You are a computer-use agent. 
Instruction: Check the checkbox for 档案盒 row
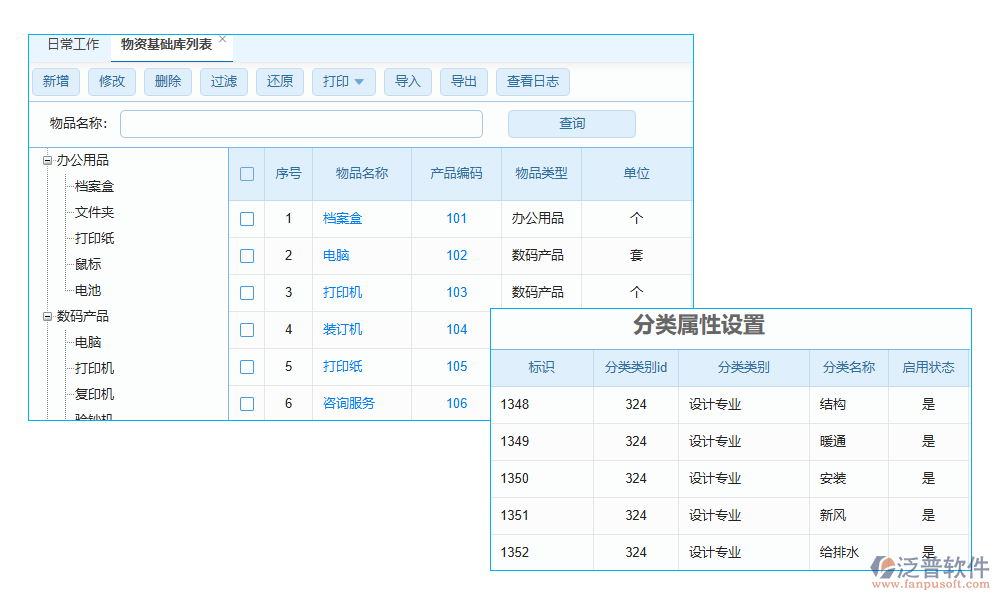coord(247,218)
